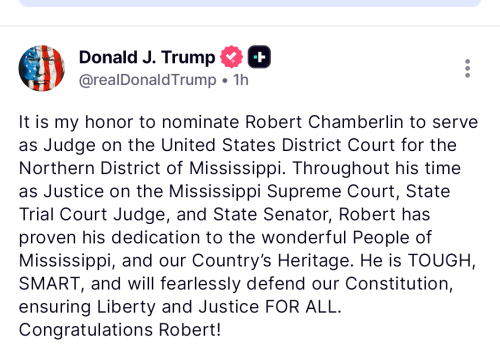
Task: Click the bullet separator before 1h
Action: pyautogui.click(x=225, y=81)
